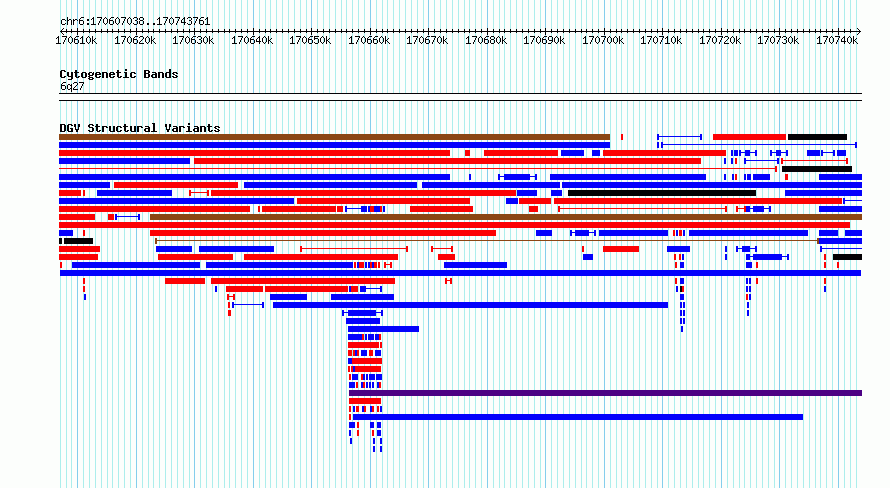Select the 170710k ruler label

point(661,40)
